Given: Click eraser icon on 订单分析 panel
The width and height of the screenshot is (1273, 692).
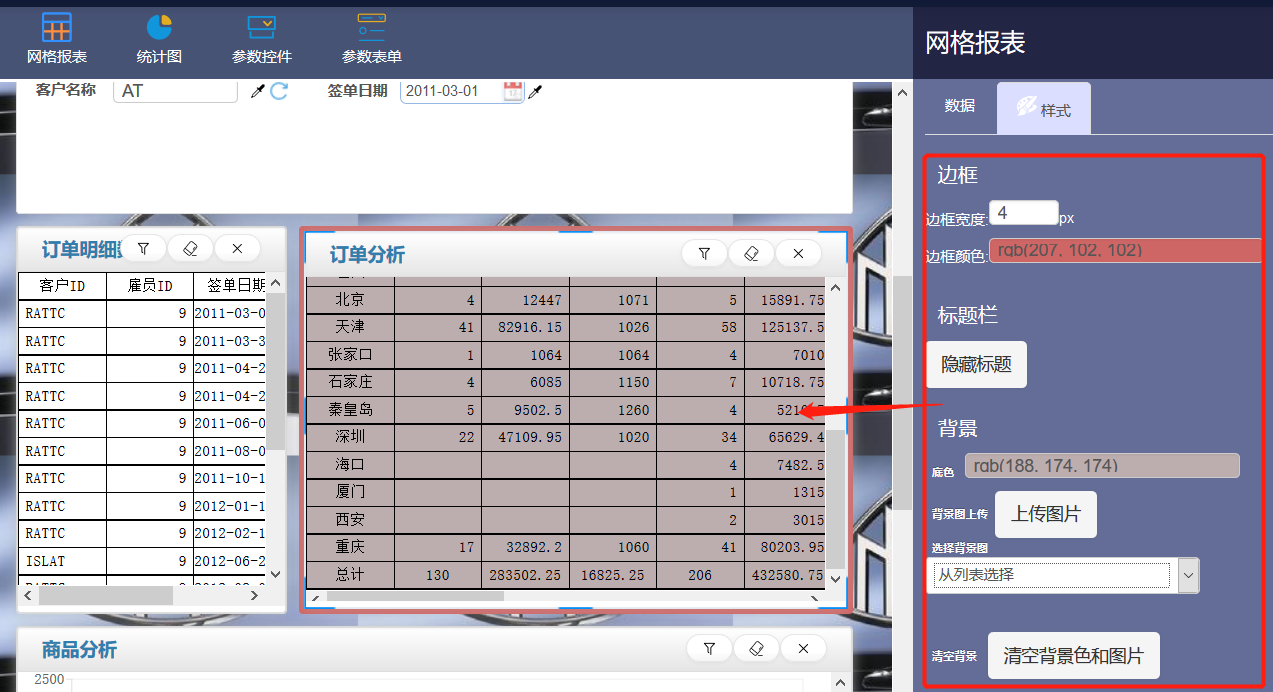Looking at the screenshot, I should 751,254.
